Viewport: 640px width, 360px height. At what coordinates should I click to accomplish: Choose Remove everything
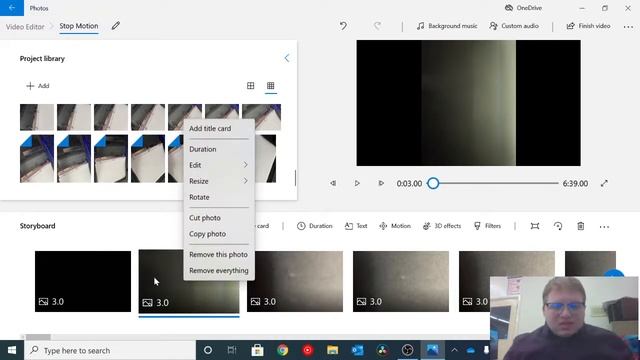pyautogui.click(x=219, y=271)
